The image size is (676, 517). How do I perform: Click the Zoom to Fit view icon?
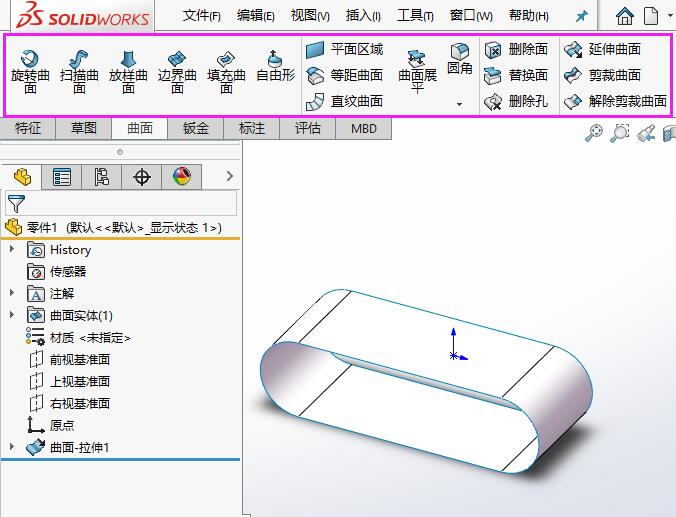click(594, 132)
